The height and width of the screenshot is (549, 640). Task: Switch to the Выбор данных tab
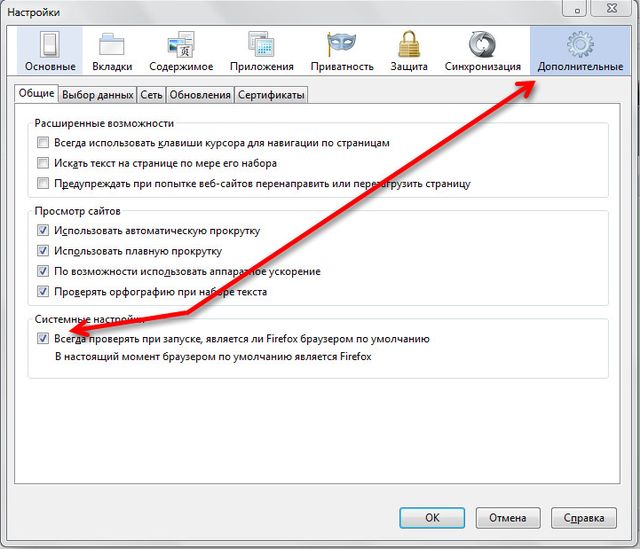tap(98, 95)
